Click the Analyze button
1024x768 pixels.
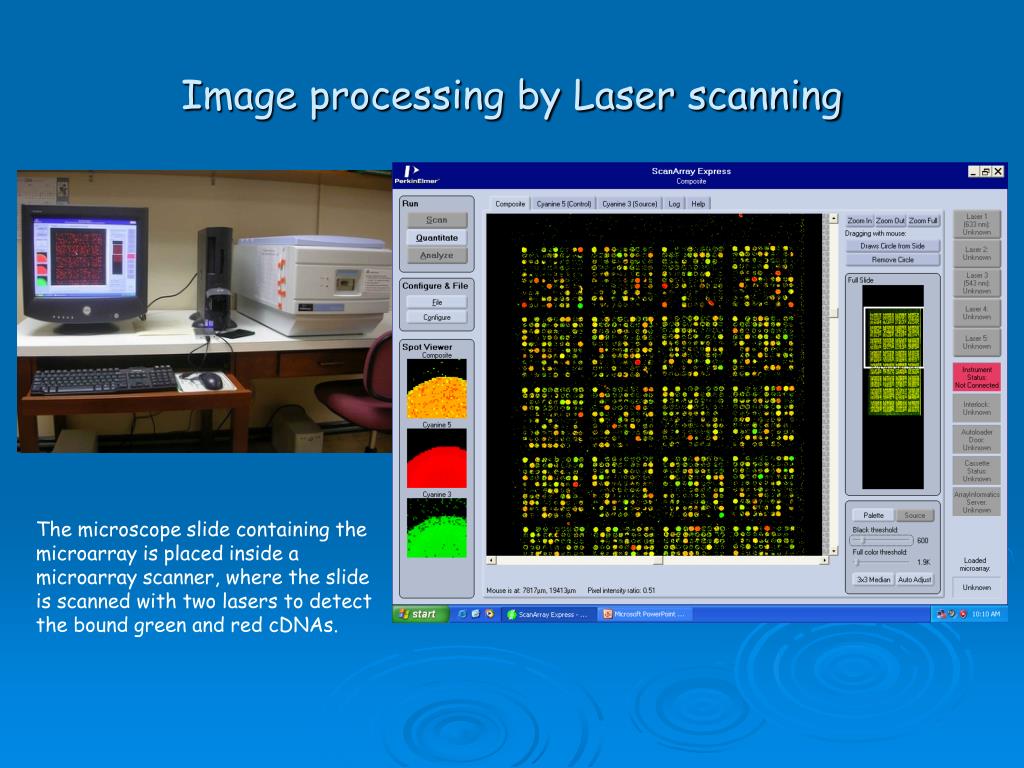click(436, 255)
